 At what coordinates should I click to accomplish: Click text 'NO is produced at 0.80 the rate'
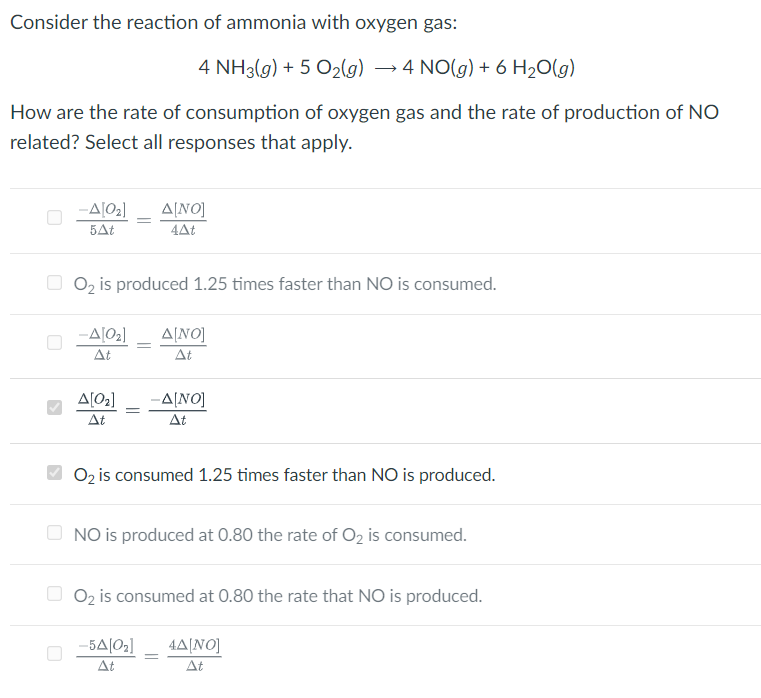[x=270, y=536]
